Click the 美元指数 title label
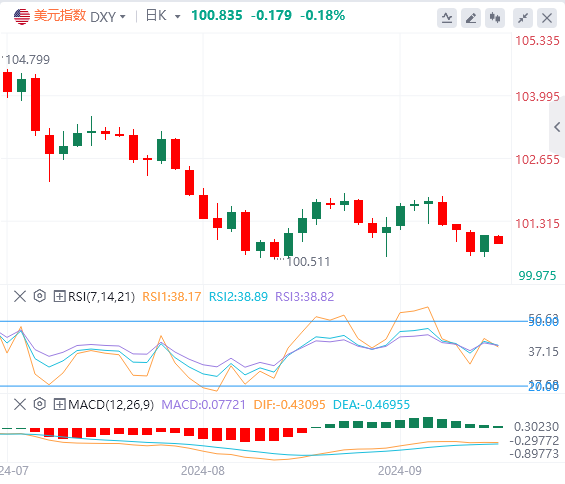565x484 pixels. [60, 16]
